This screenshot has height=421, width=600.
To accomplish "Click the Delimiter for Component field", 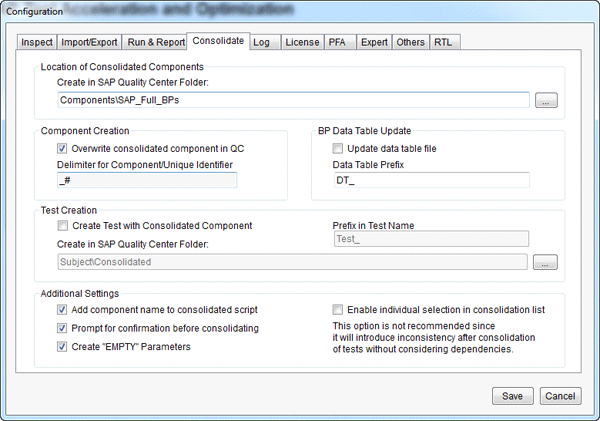I will (x=147, y=181).
